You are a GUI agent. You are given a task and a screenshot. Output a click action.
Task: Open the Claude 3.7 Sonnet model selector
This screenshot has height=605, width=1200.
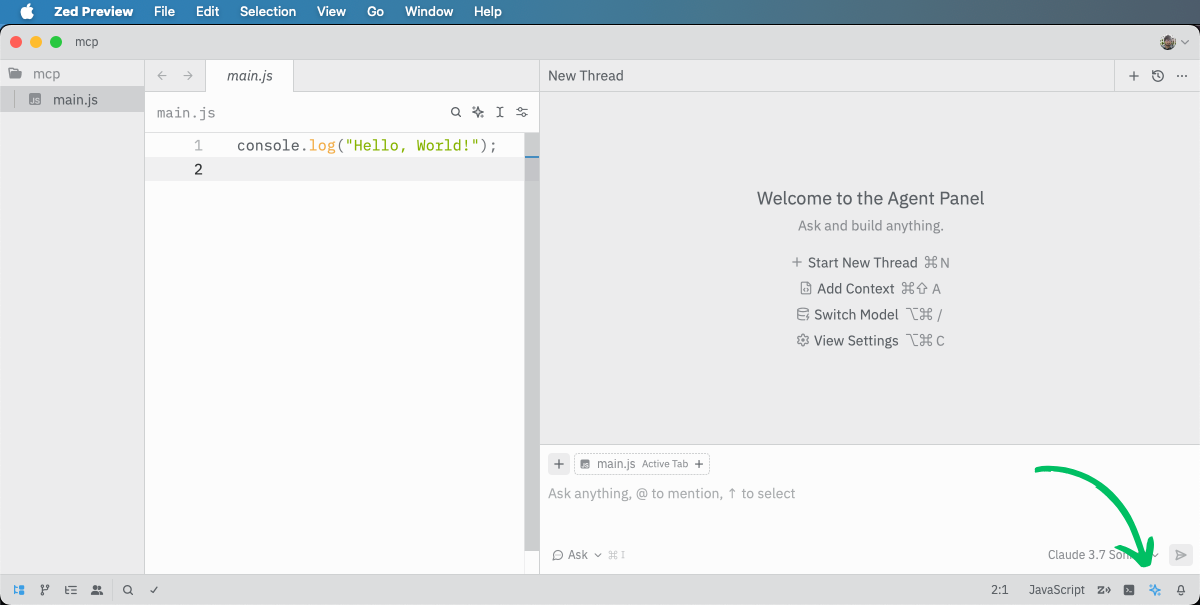coord(1098,555)
